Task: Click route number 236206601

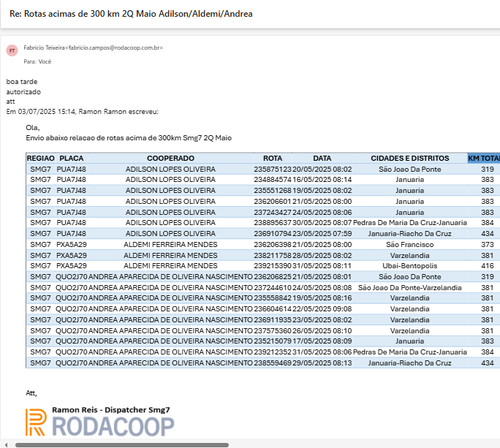Action: pos(273,202)
